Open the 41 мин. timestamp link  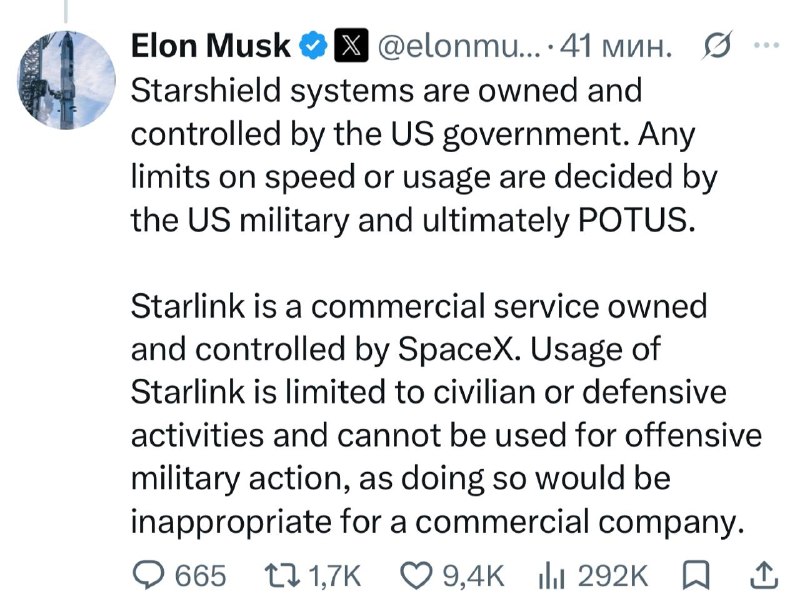[616, 46]
